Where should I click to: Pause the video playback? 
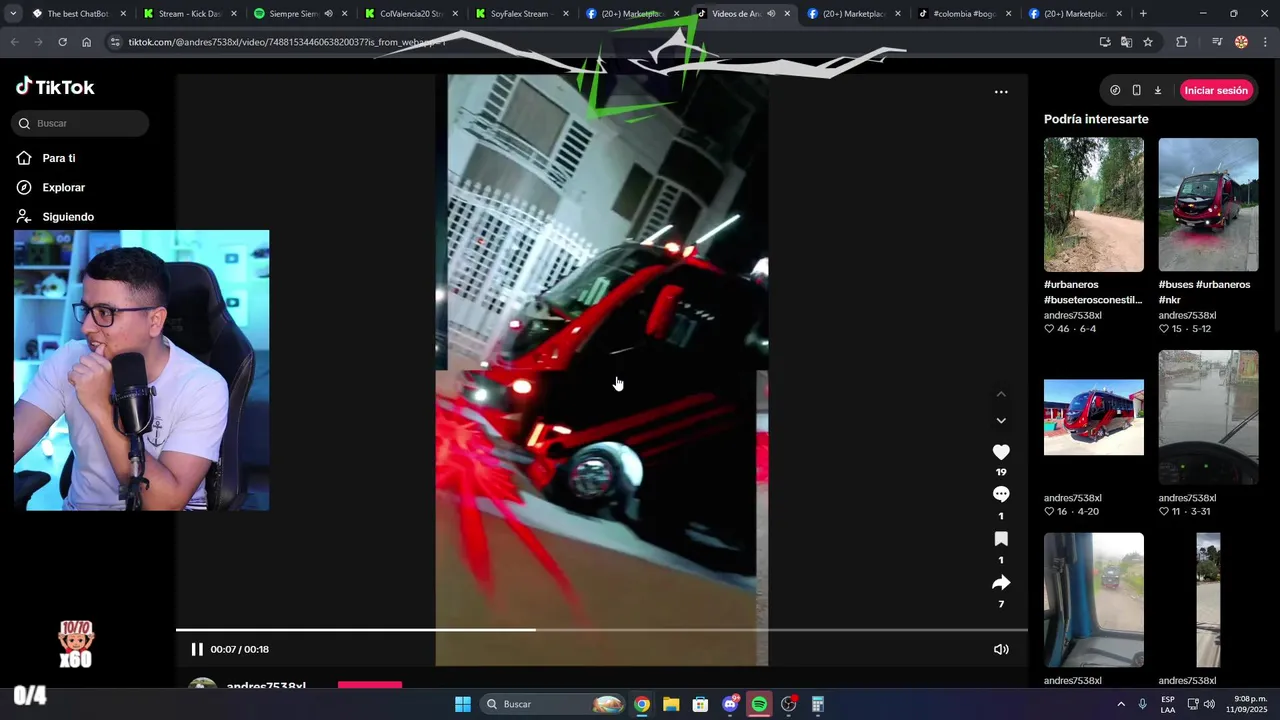point(197,649)
